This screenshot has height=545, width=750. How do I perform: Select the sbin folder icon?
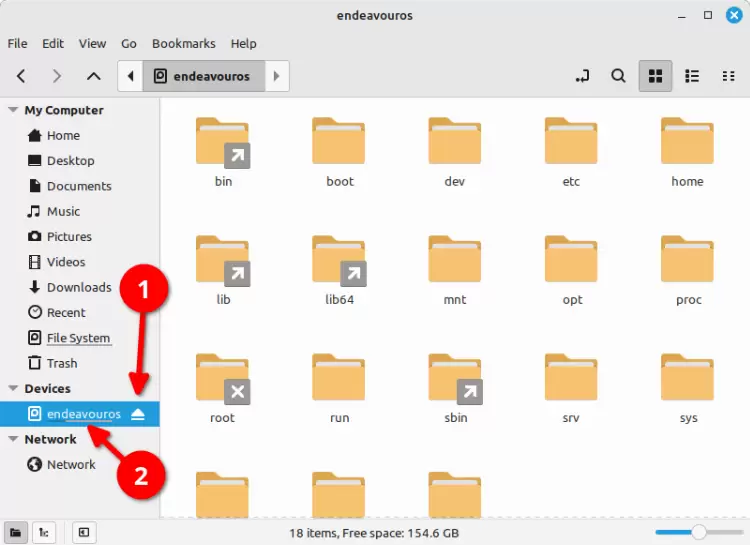click(x=455, y=379)
